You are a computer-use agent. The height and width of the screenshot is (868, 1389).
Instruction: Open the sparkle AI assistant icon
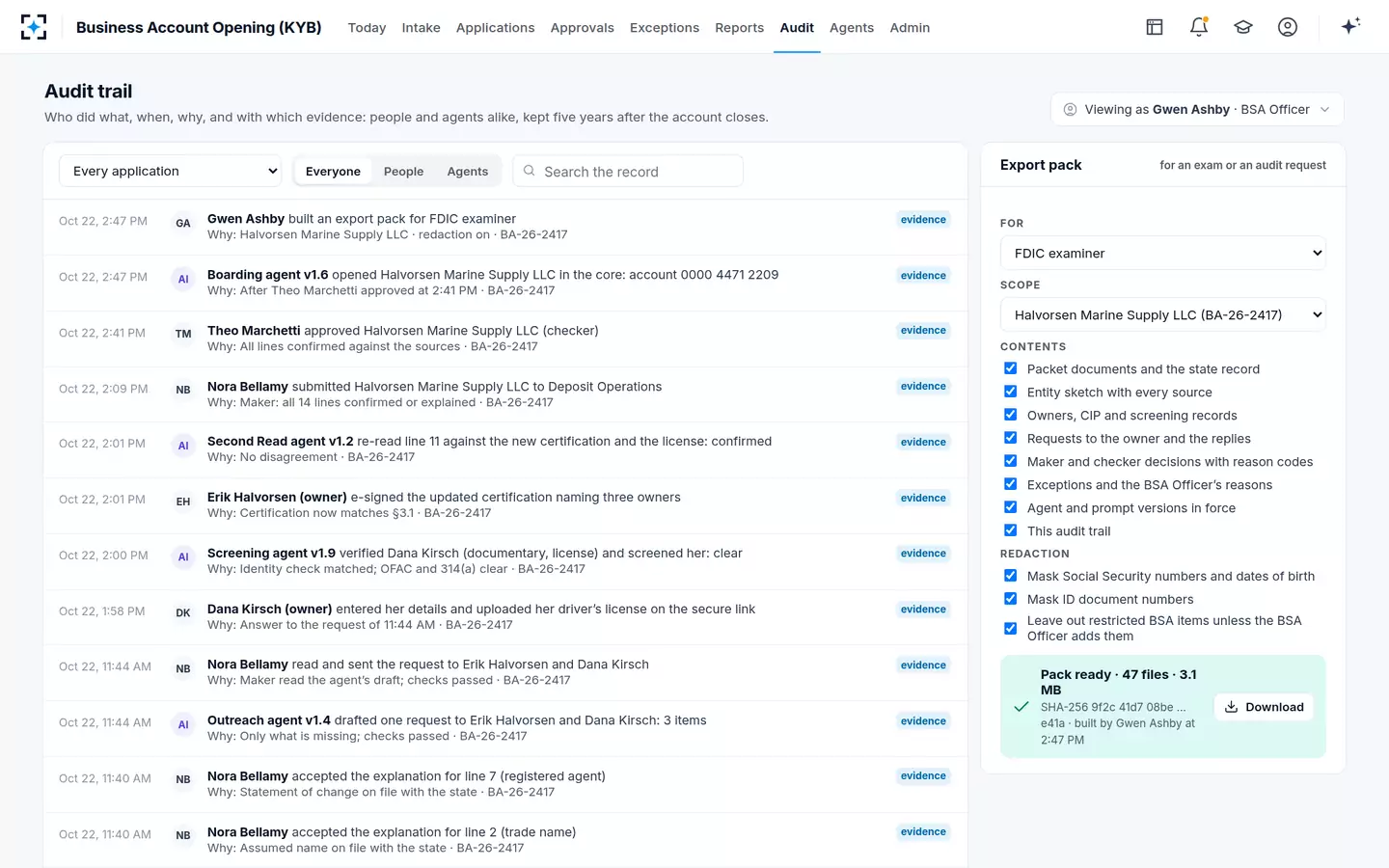pos(1350,26)
